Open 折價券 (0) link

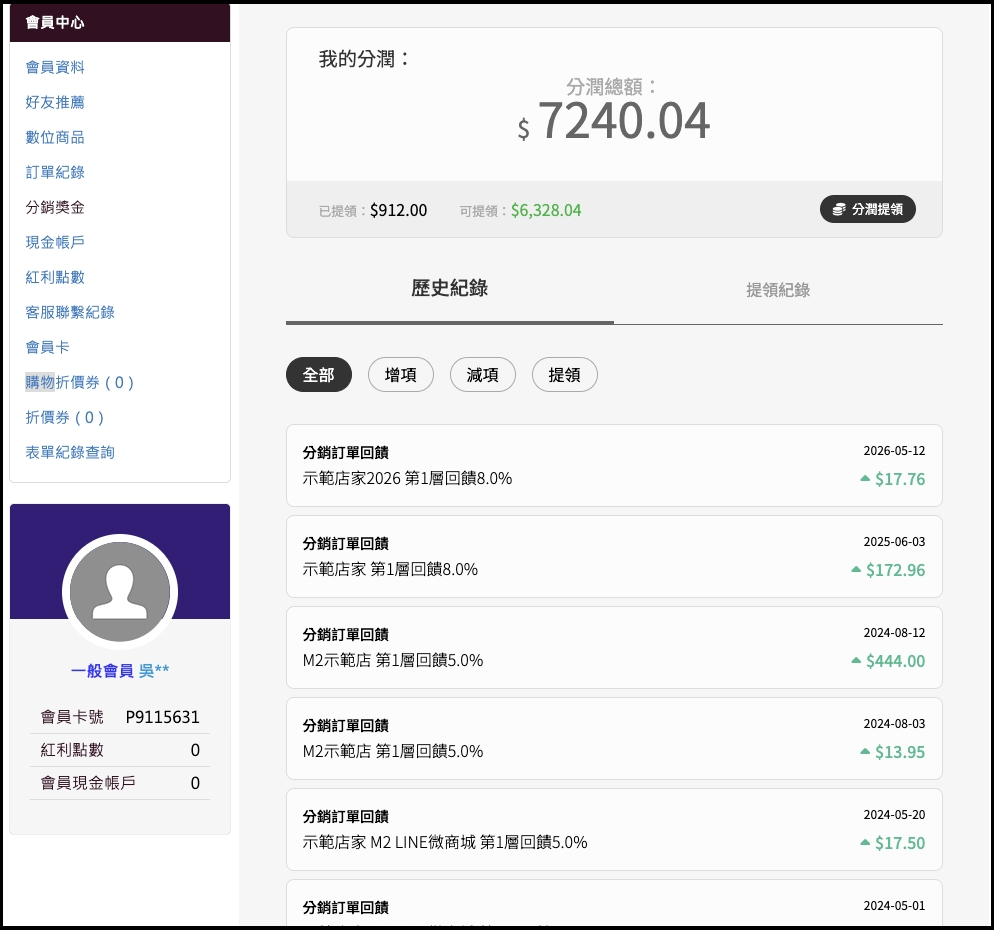pos(65,417)
